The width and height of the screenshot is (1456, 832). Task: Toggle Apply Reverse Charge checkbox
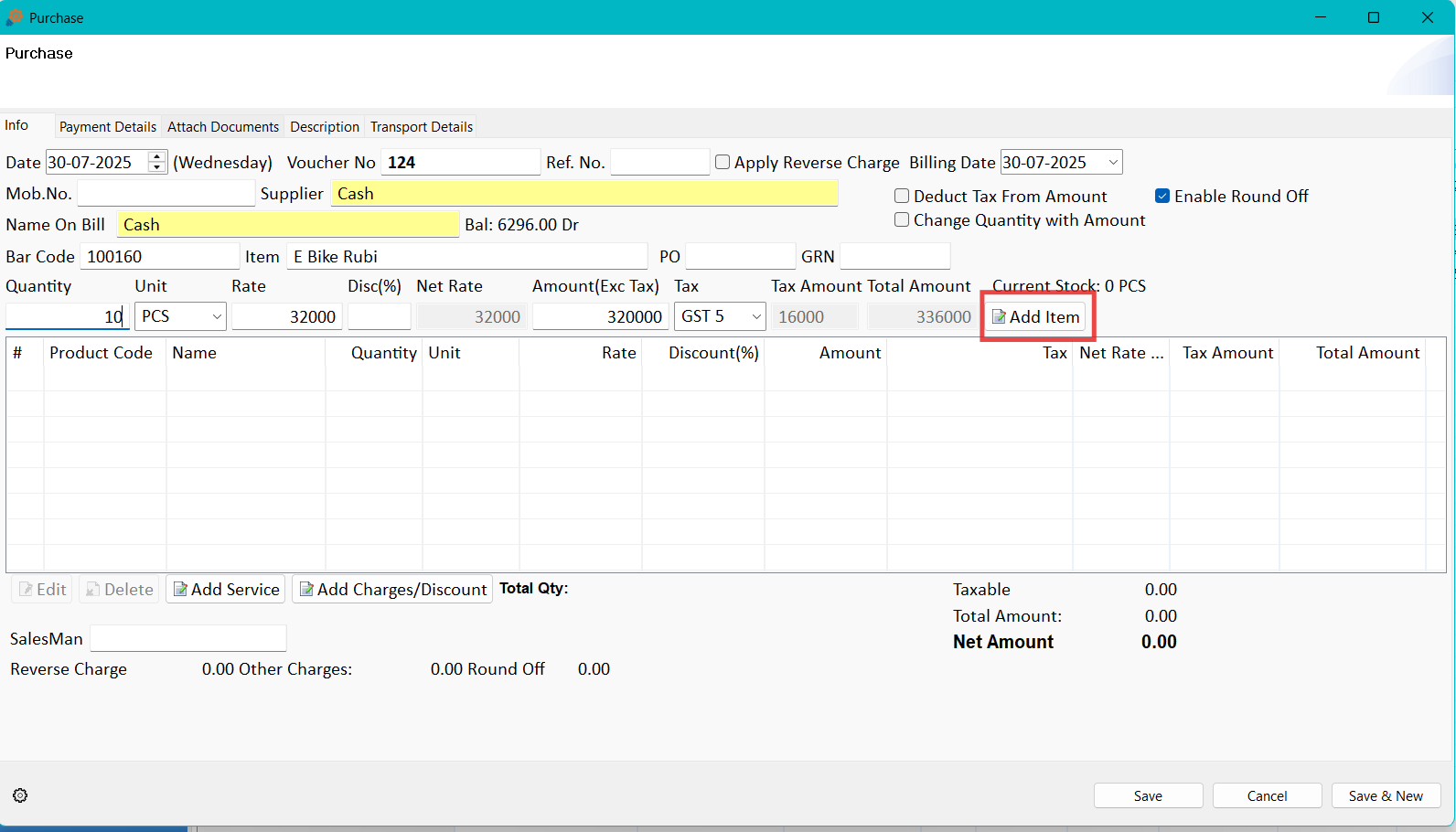(723, 162)
